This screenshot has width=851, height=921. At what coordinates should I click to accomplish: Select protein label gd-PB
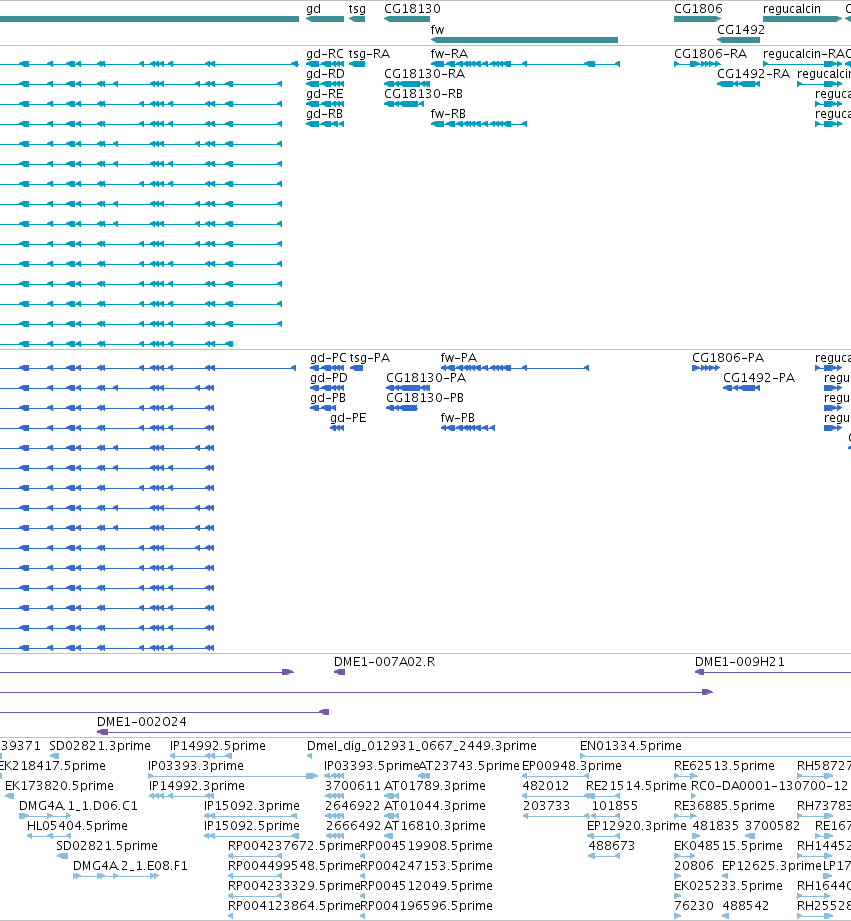pos(328,398)
